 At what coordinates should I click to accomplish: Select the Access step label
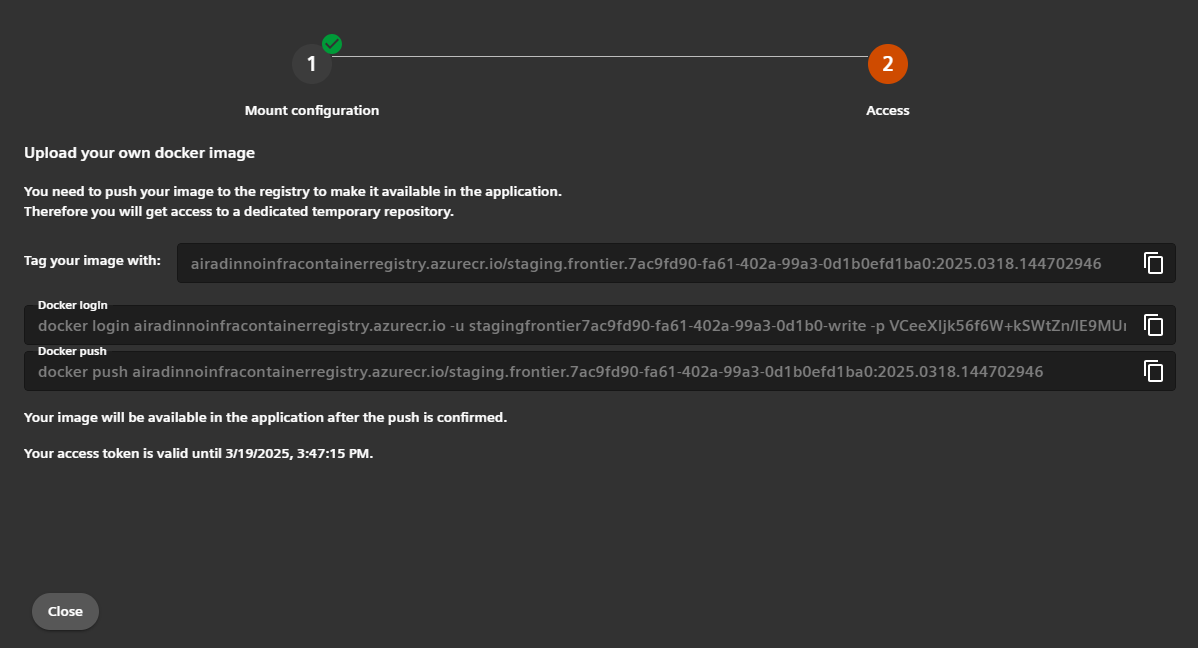coord(887,110)
